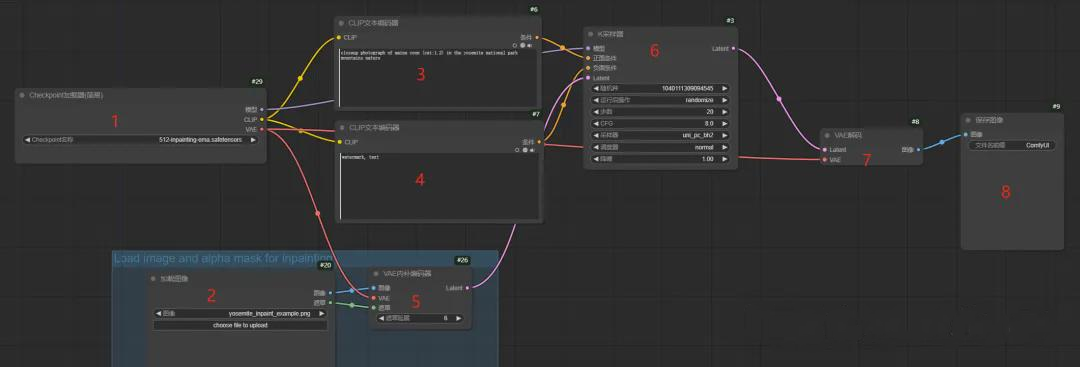Collapse the Checkpoint loader node using its title dot
The width and height of the screenshot is (1080, 367).
click(x=23, y=95)
